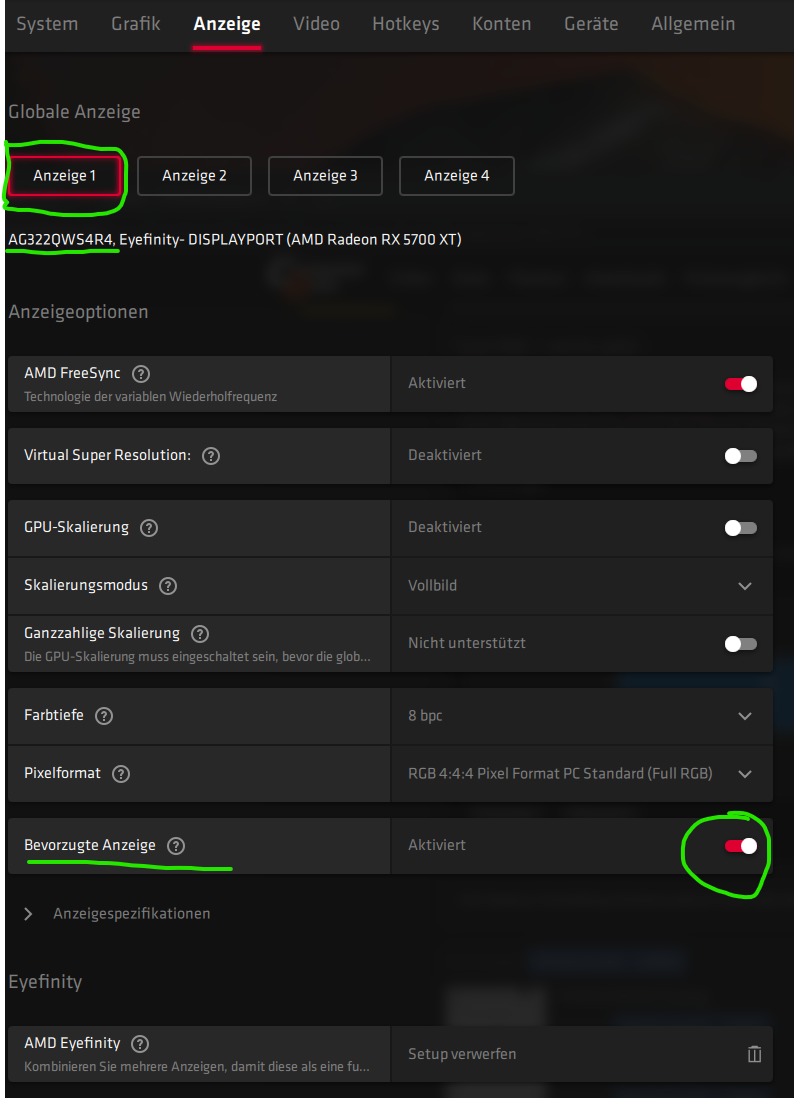Click the Technologie der variablen Wiederholfrequenz text
Viewport: 794px width, 1098px height.
click(x=151, y=396)
